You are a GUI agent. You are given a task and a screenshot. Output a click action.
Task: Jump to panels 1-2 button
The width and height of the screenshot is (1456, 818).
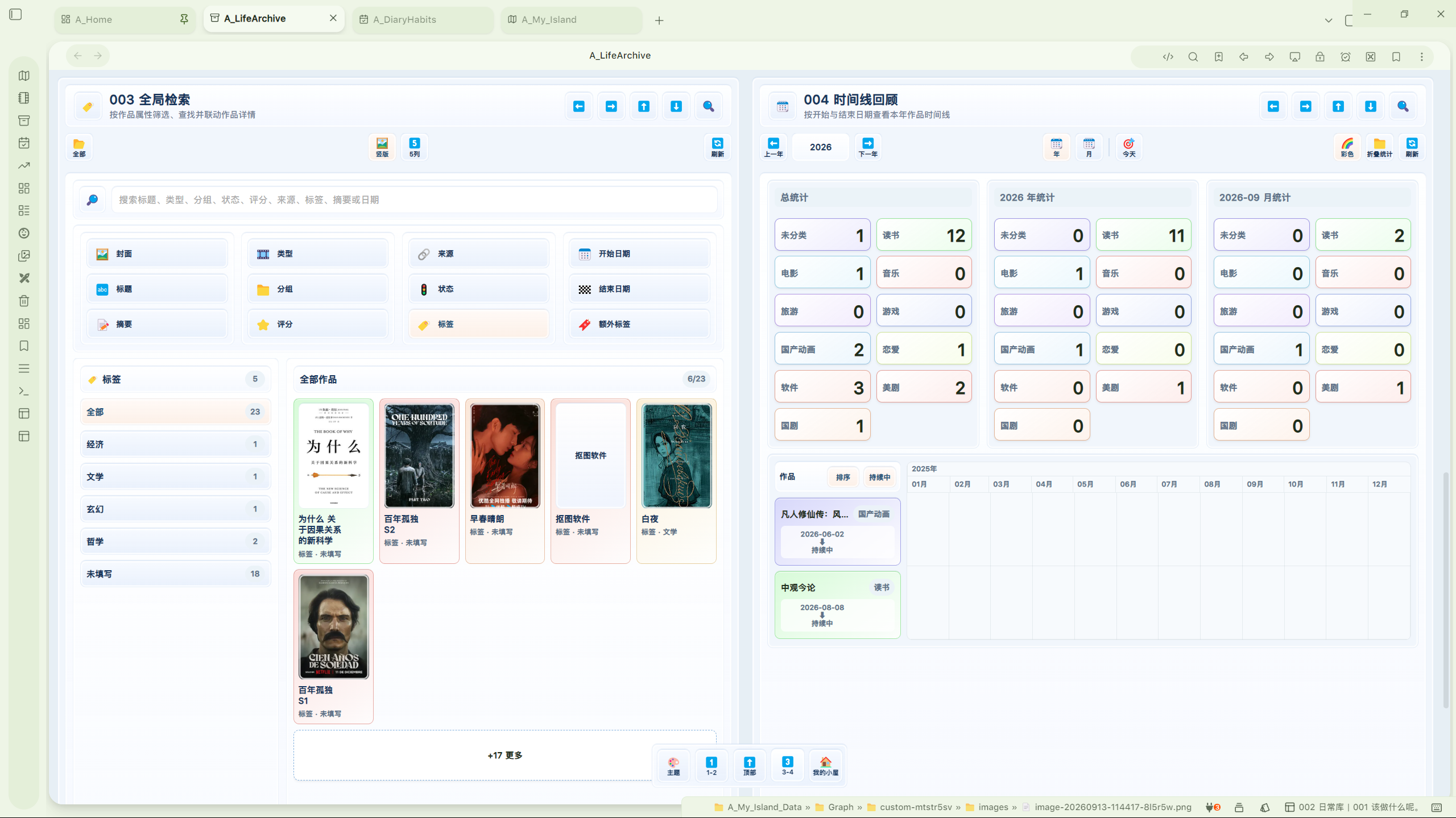tap(712, 766)
